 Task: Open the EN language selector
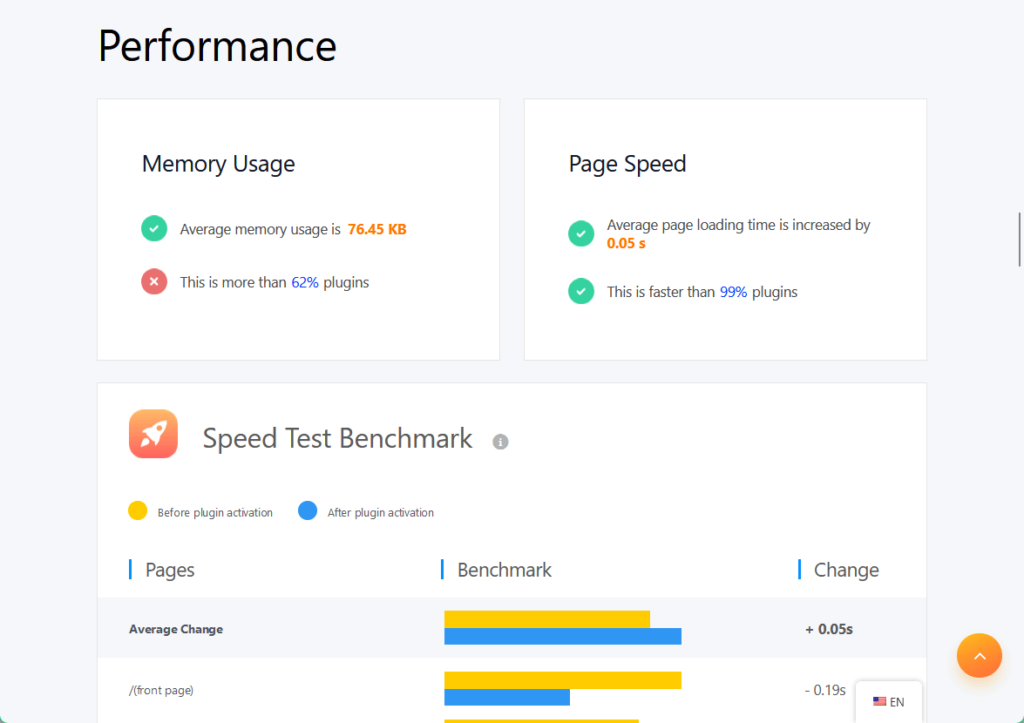point(889,701)
